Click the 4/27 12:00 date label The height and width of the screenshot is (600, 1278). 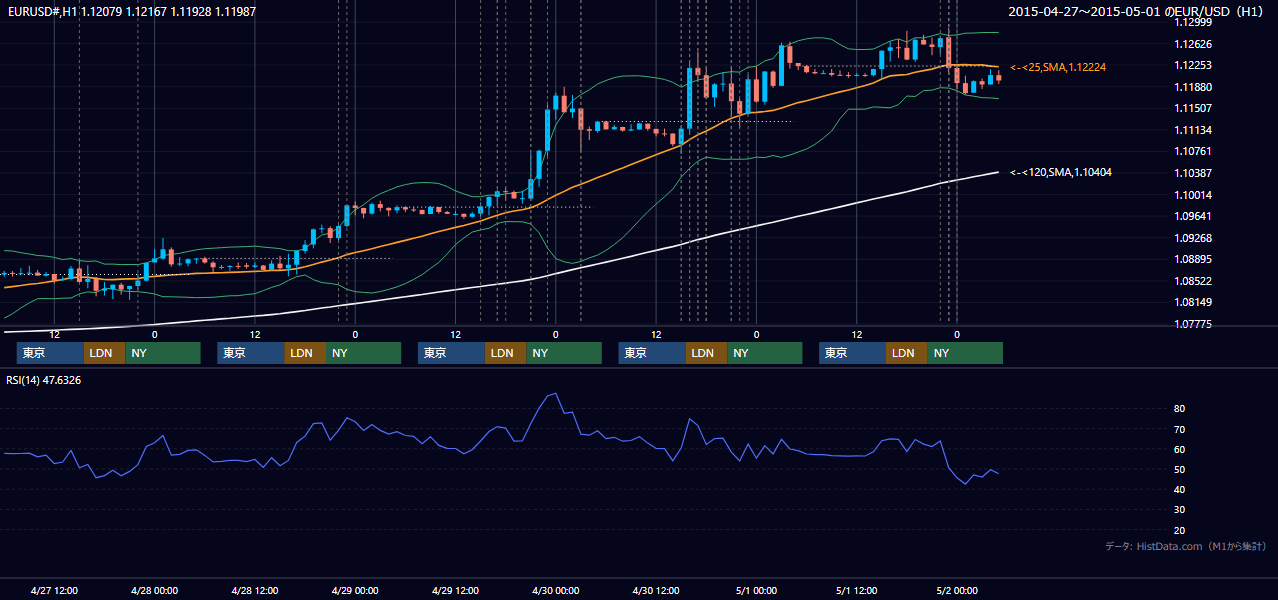pos(55,590)
